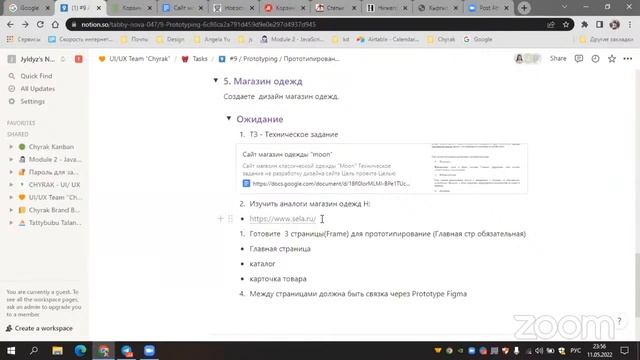Open the 'Другие закладки' bookmarks folder

pyautogui.click(x=607, y=39)
